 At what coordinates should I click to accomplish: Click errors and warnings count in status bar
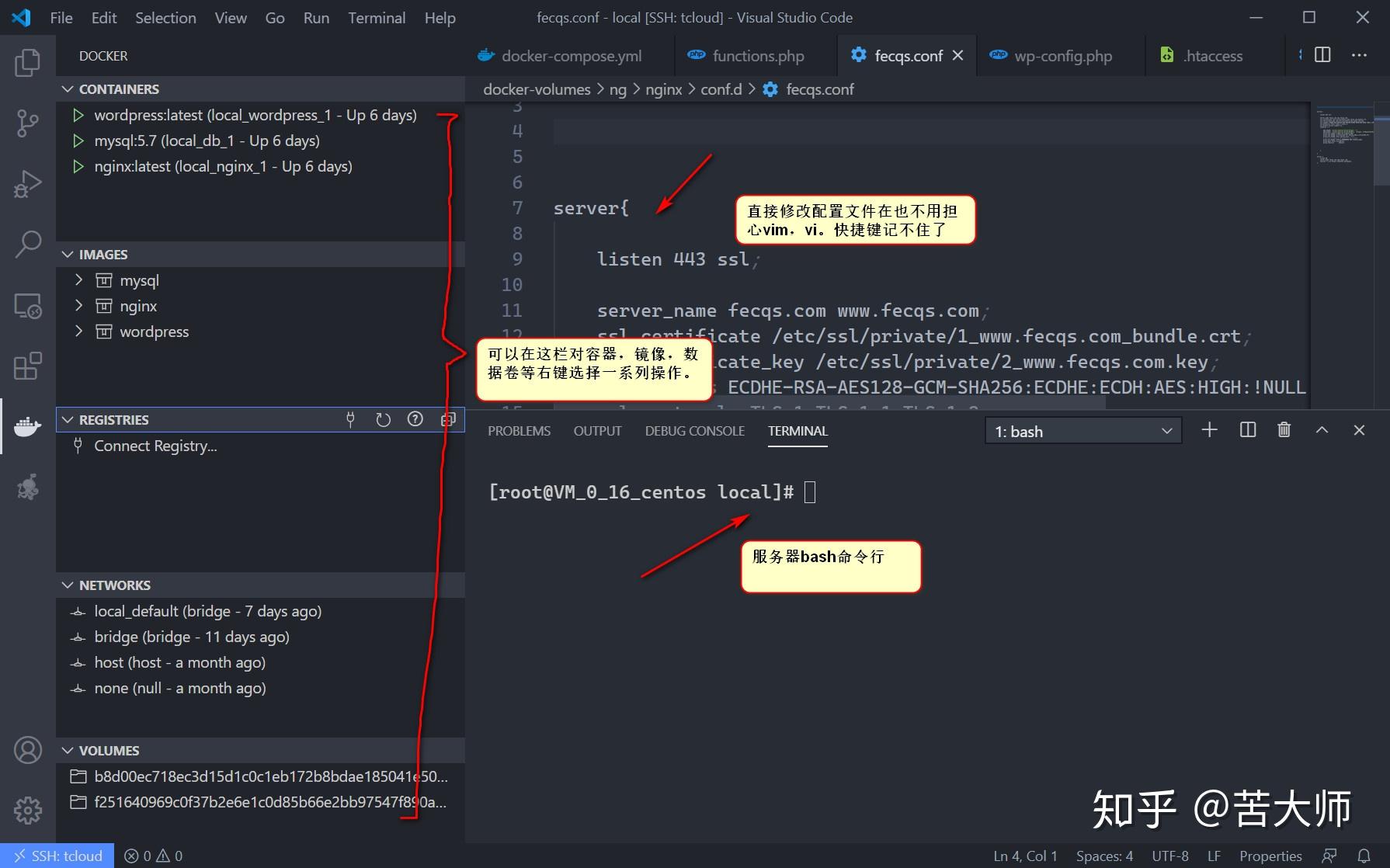tap(154, 856)
